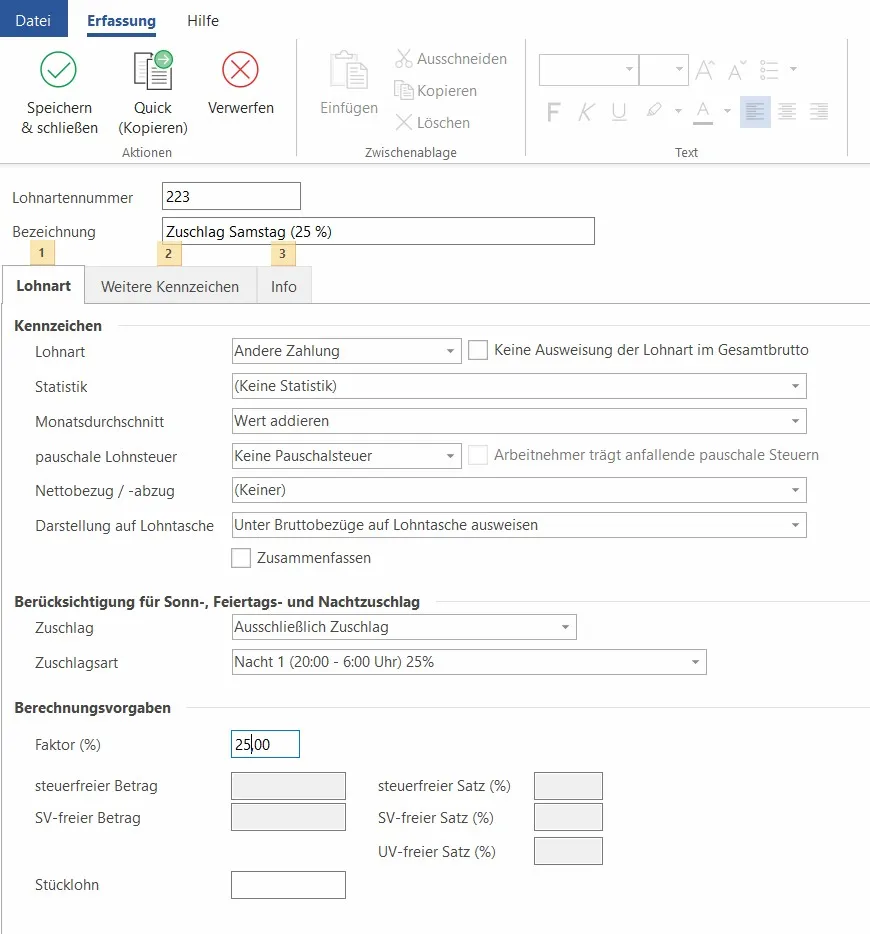
Task: Open the Zuschlagsart dropdown
Action: 695,663
